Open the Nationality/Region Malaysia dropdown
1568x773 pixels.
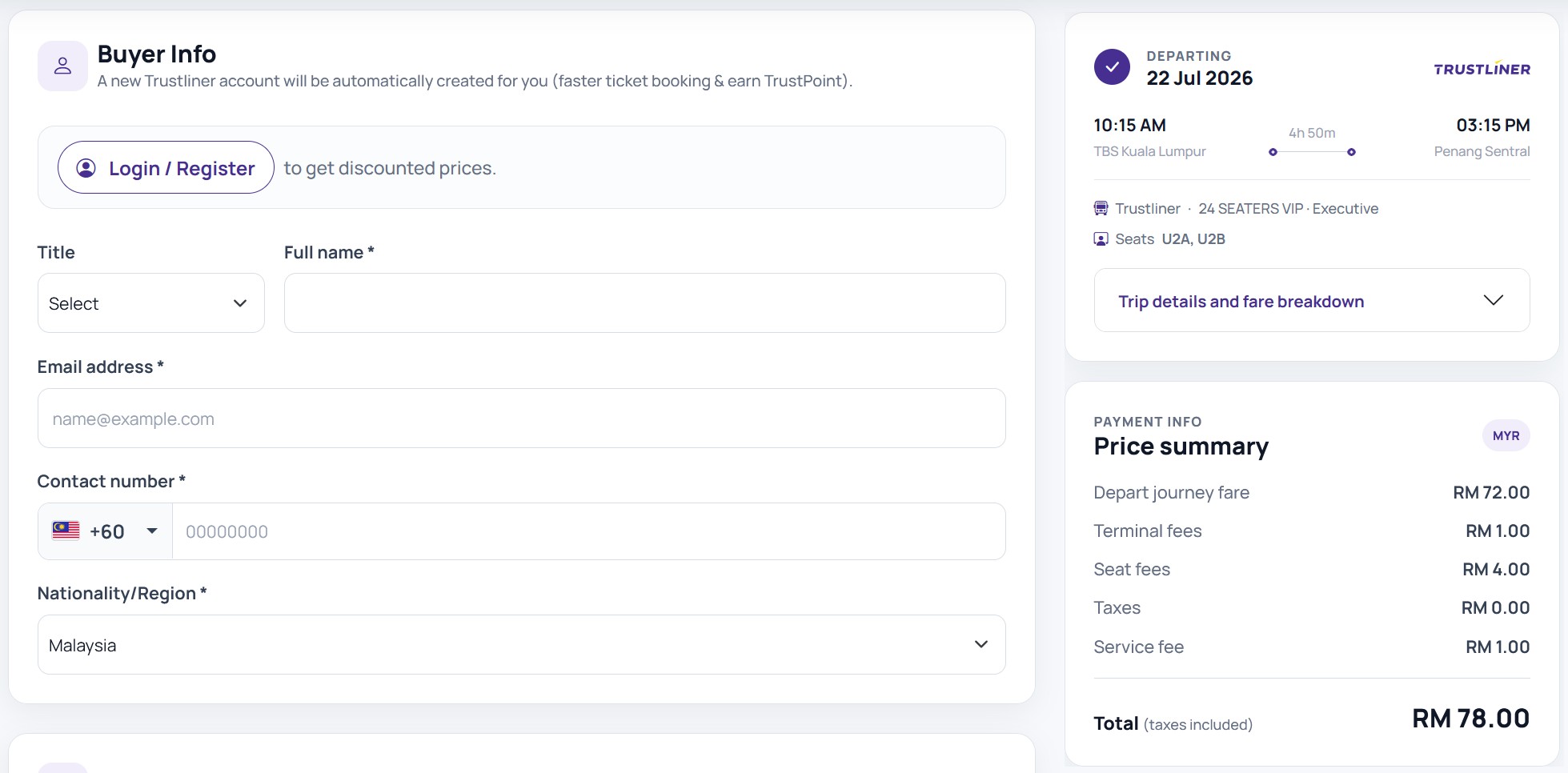[x=522, y=645]
